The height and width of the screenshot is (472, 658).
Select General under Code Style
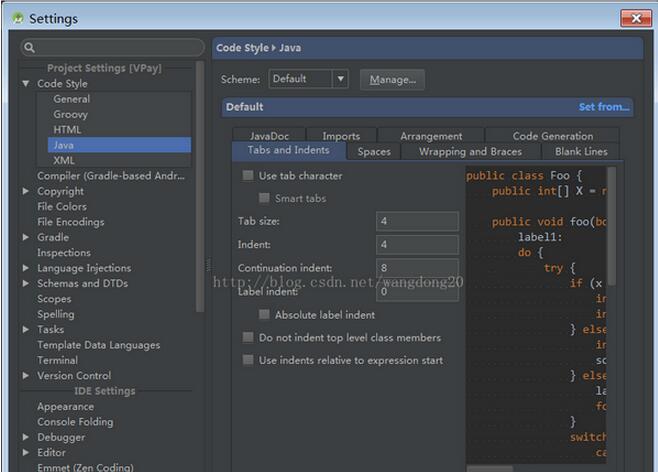click(71, 99)
